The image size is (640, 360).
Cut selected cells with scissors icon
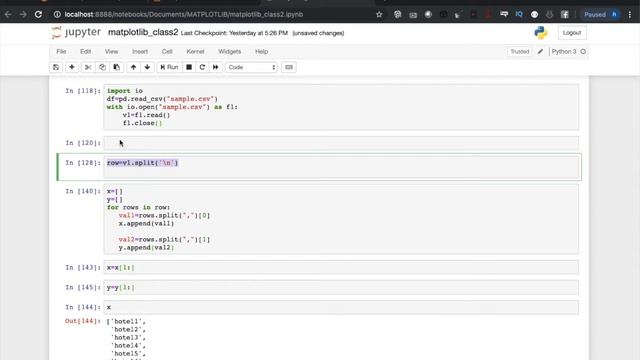click(x=88, y=67)
